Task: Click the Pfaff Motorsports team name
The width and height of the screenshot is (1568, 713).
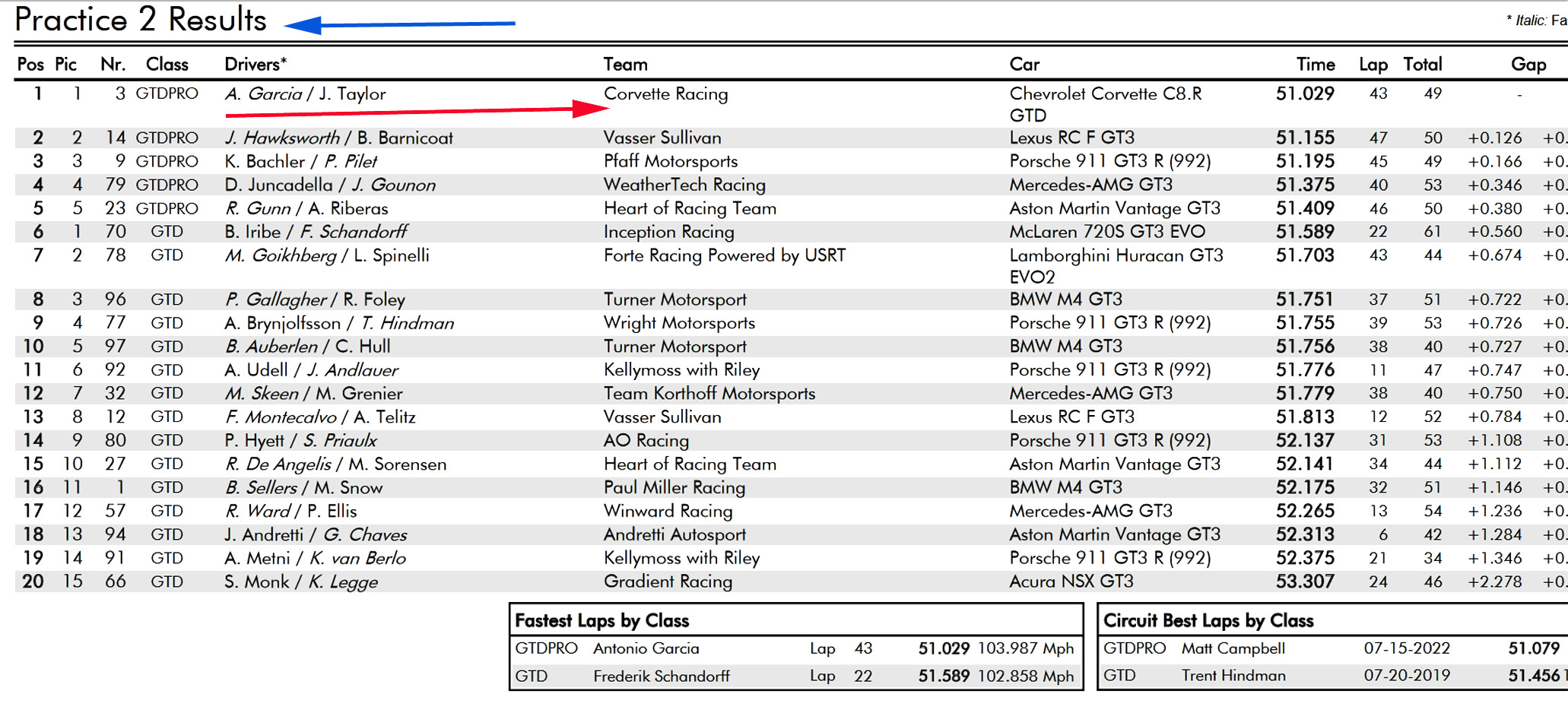Action: coord(670,161)
